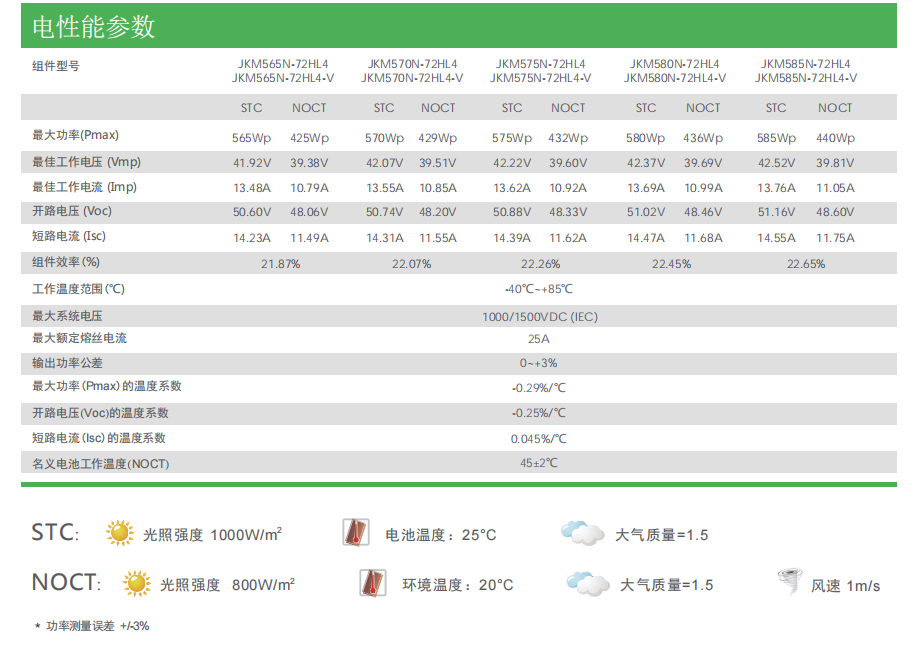920x655 pixels.
Task: Select the thermometer icon beside 环境温度
Action: click(373, 583)
